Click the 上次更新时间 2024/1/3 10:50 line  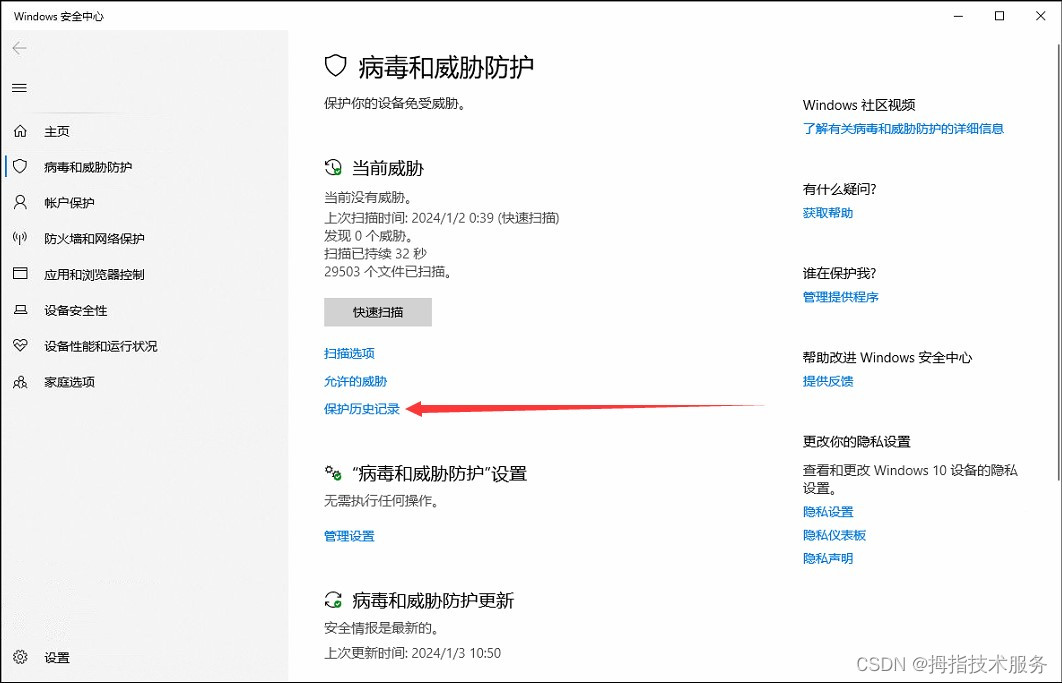pyautogui.click(x=412, y=653)
